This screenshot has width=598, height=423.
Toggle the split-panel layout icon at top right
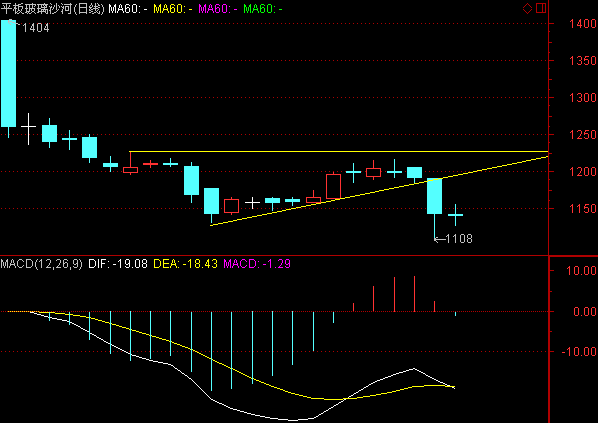[541, 8]
